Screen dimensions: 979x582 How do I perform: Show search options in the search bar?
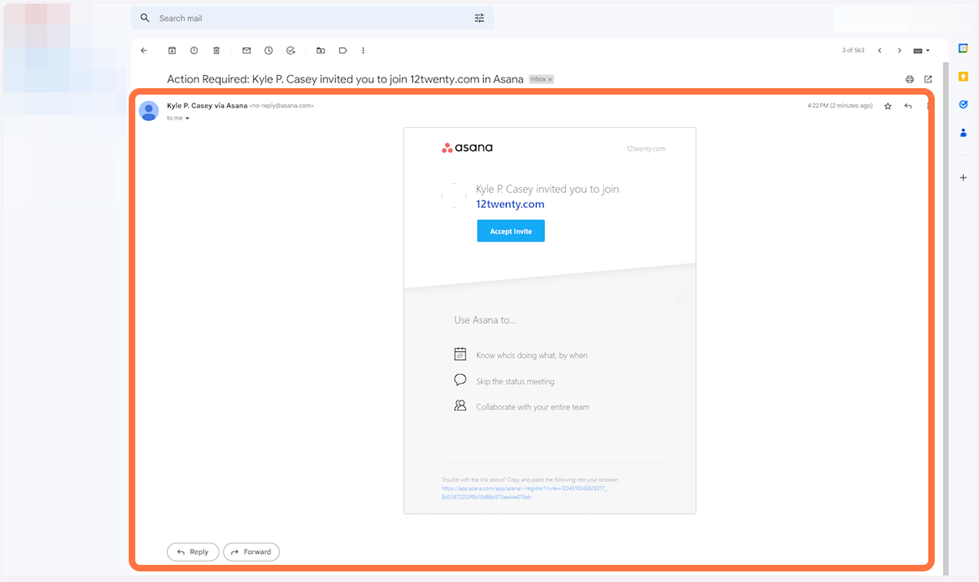pos(479,18)
